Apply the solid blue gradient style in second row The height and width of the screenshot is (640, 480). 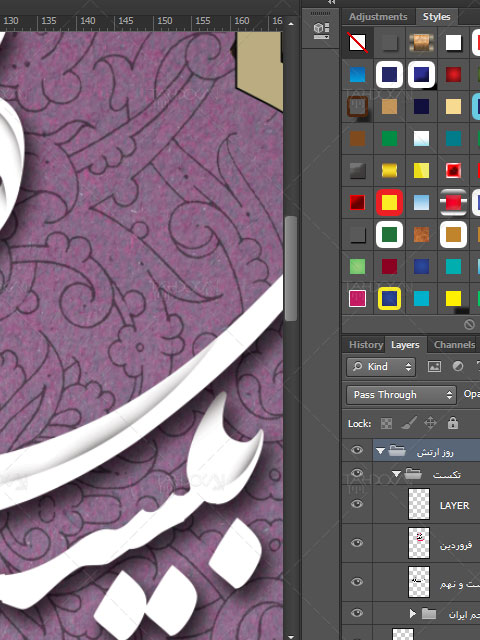pyautogui.click(x=357, y=75)
